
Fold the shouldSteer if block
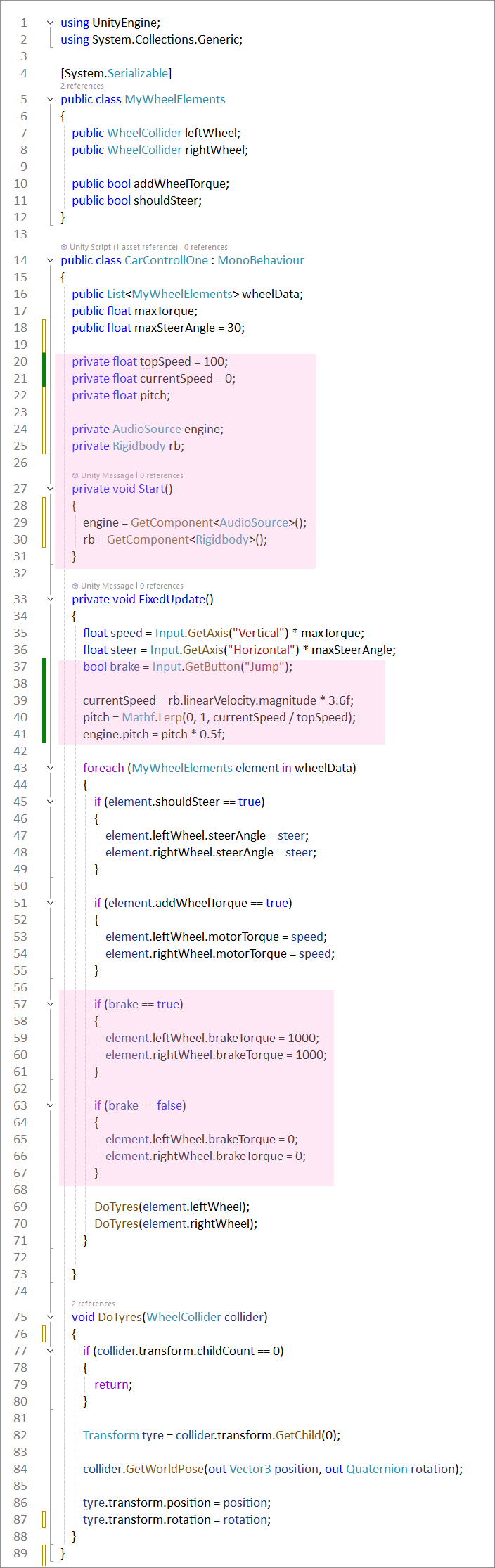[x=50, y=802]
